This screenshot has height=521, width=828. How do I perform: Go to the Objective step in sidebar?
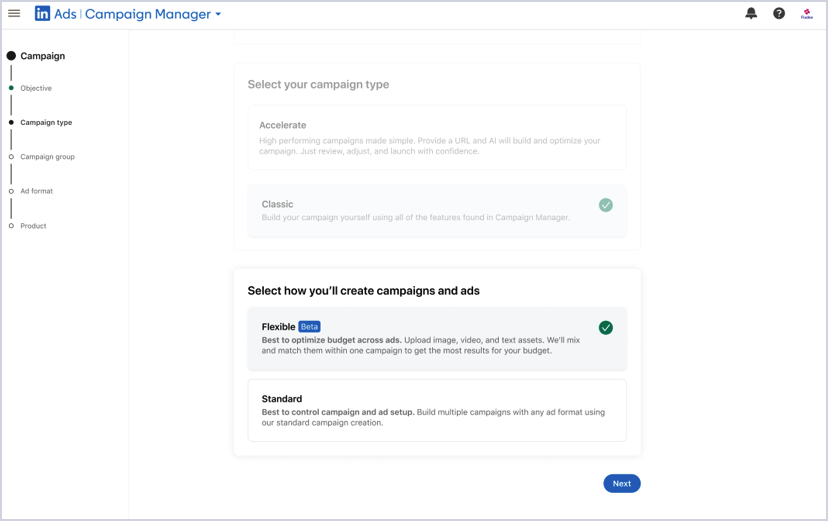[36, 88]
